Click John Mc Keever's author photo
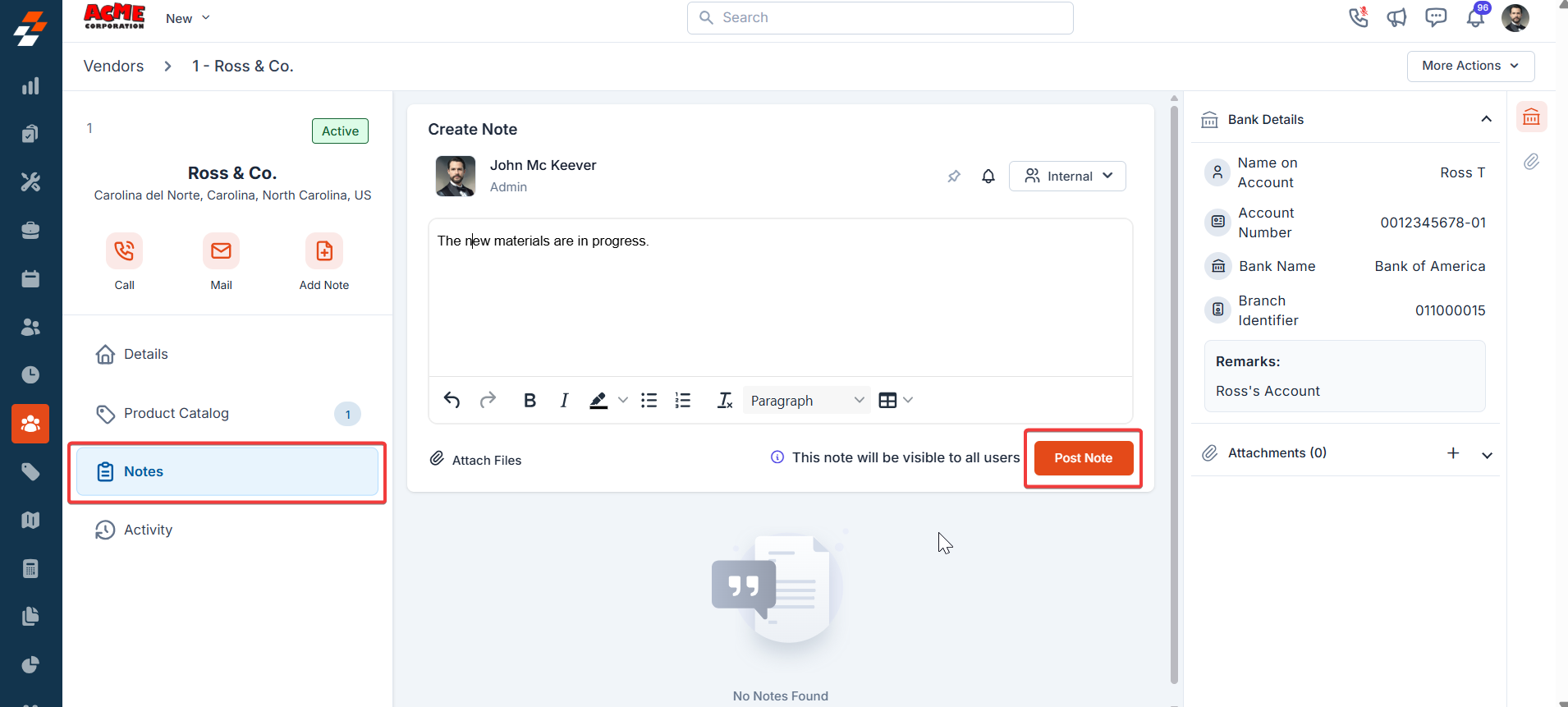Viewport: 1568px width, 707px height. (456, 176)
